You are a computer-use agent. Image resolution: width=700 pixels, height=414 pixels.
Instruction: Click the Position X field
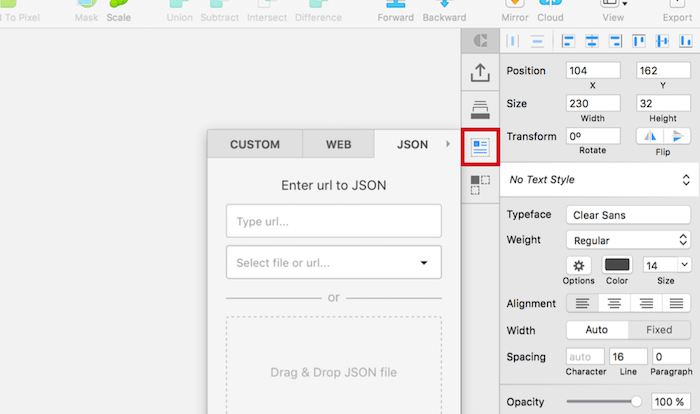pyautogui.click(x=593, y=71)
